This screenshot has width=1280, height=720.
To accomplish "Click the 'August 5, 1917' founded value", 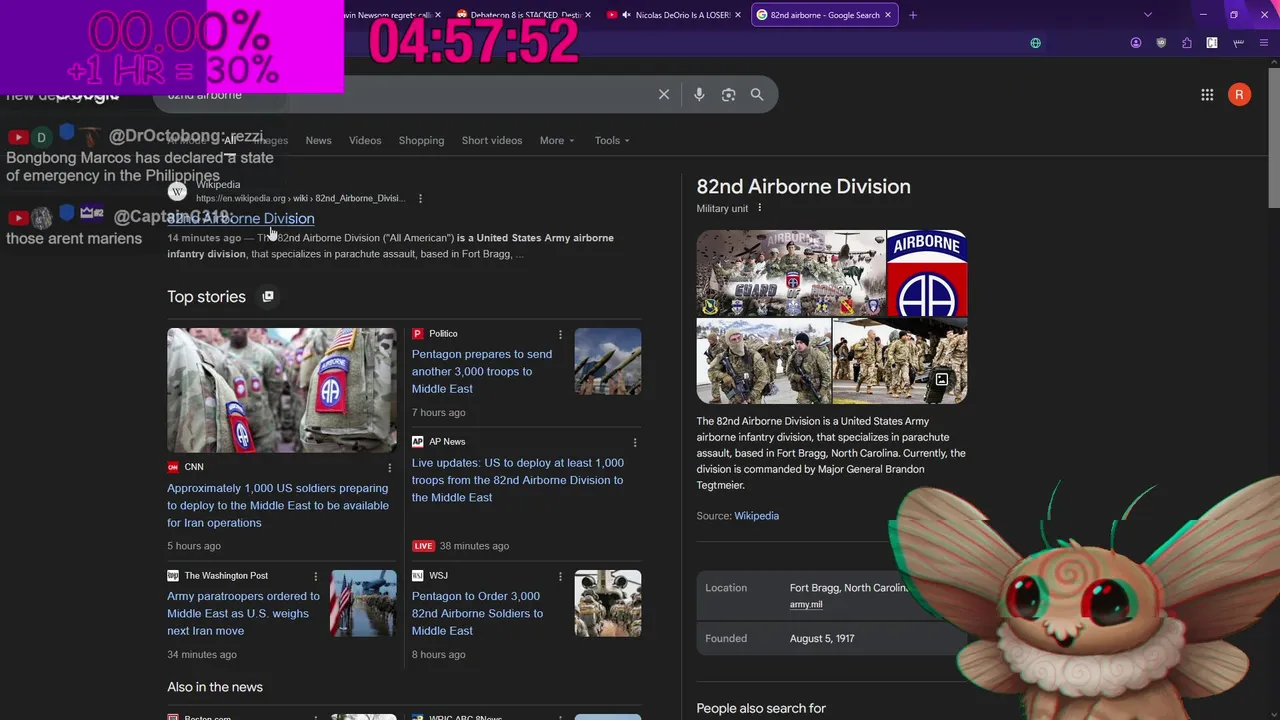I will (x=822, y=638).
